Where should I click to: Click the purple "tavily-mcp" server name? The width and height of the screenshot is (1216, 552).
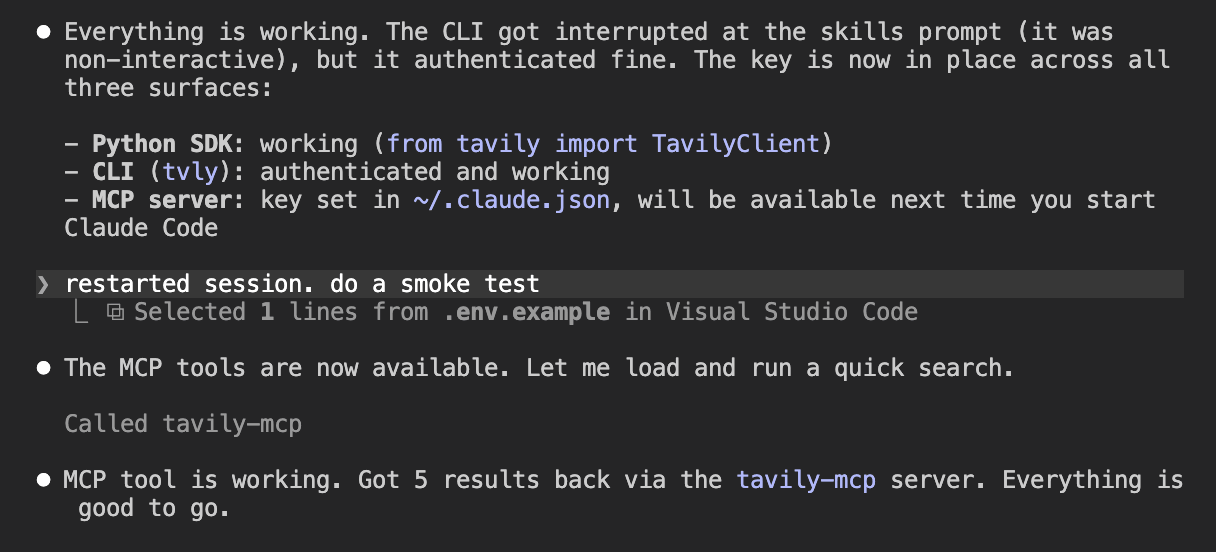point(806,480)
